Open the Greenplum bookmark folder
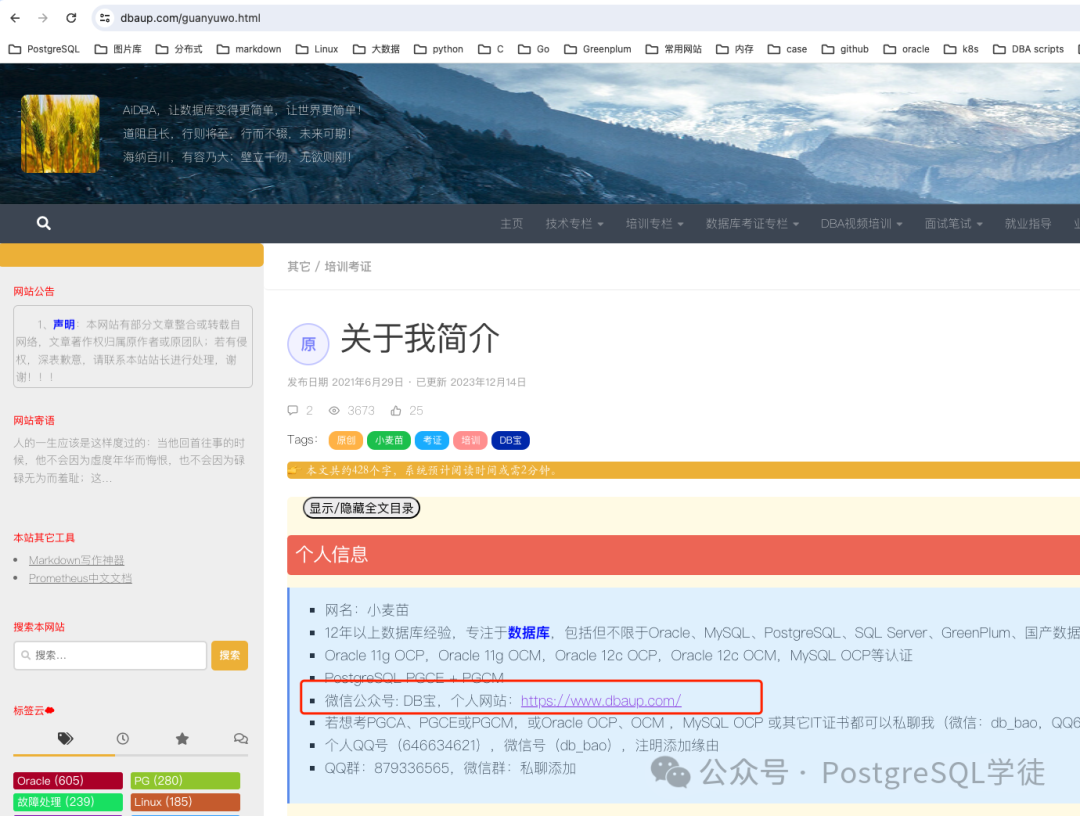Viewport: 1080px width, 816px height. pos(598,49)
